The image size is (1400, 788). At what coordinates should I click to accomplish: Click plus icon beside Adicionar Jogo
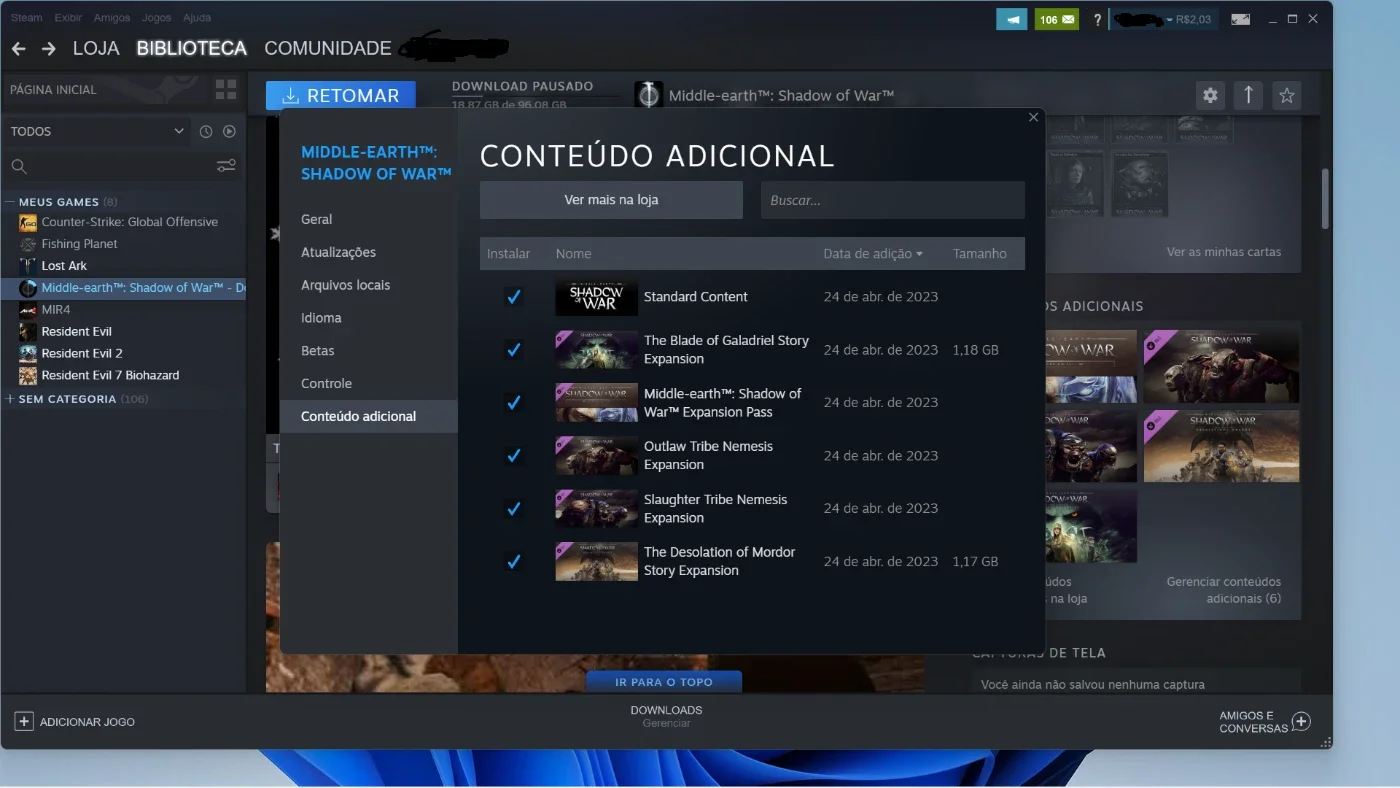pos(24,721)
